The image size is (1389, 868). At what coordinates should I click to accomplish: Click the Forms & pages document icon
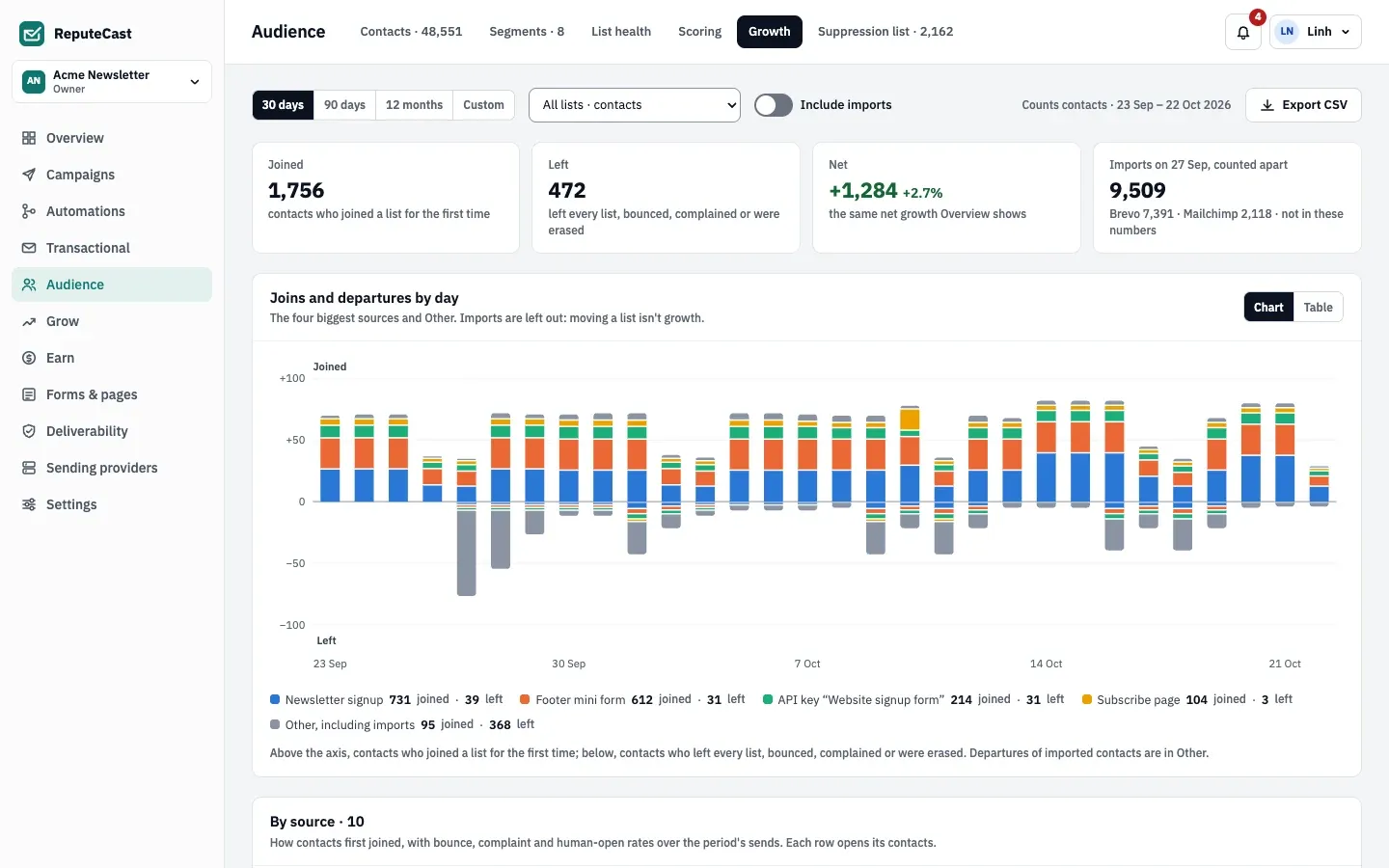[x=29, y=394]
